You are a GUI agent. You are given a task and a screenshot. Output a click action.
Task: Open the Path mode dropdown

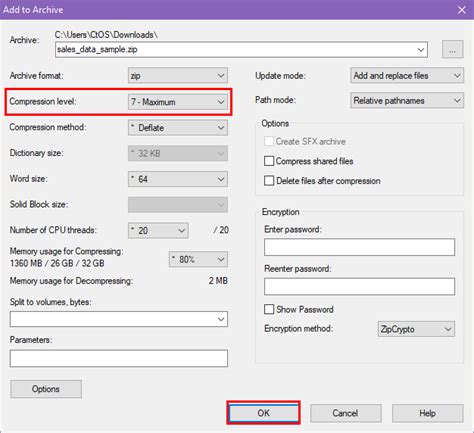click(407, 100)
